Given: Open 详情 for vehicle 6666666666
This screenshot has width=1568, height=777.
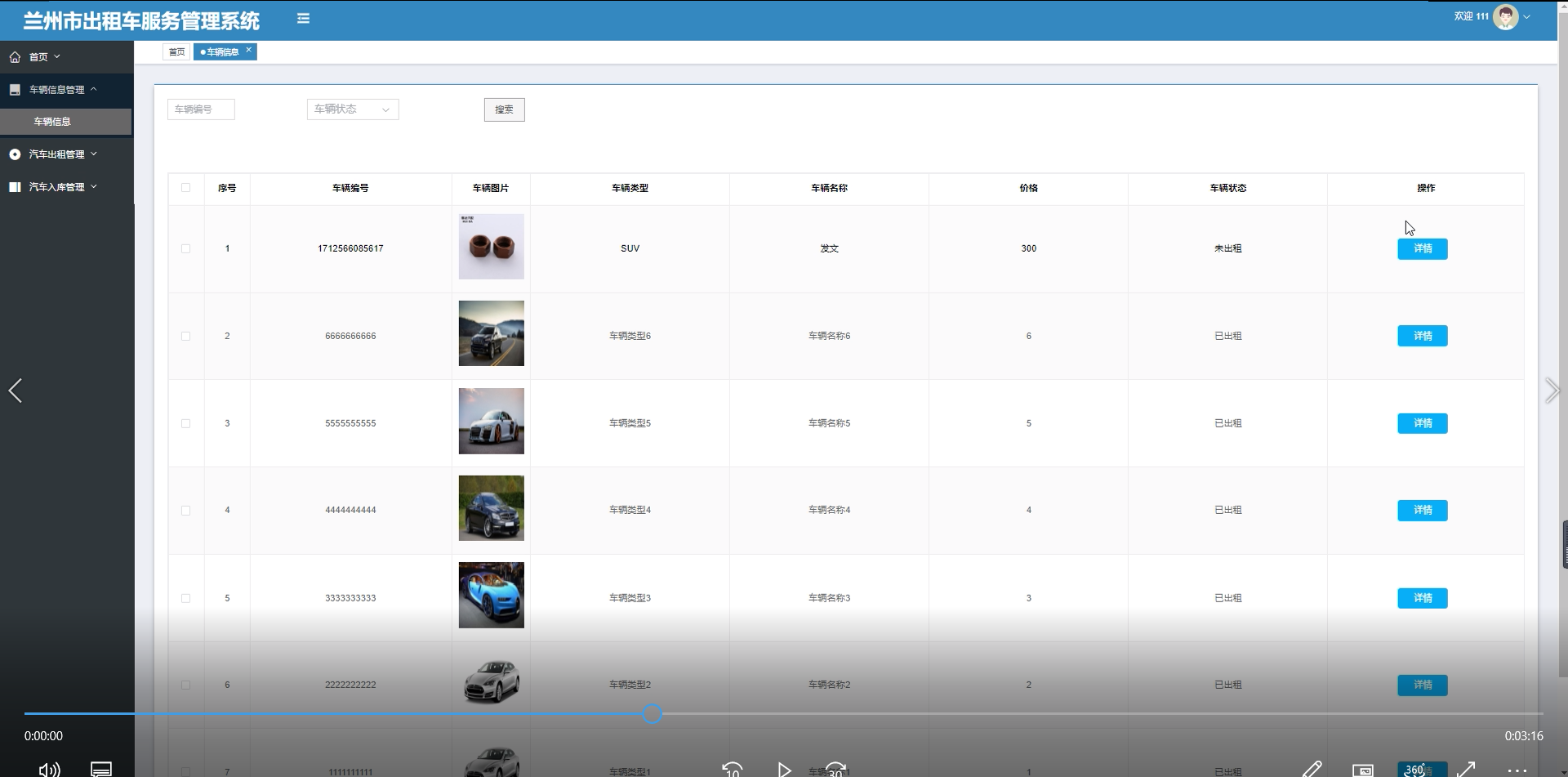Looking at the screenshot, I should point(1422,336).
